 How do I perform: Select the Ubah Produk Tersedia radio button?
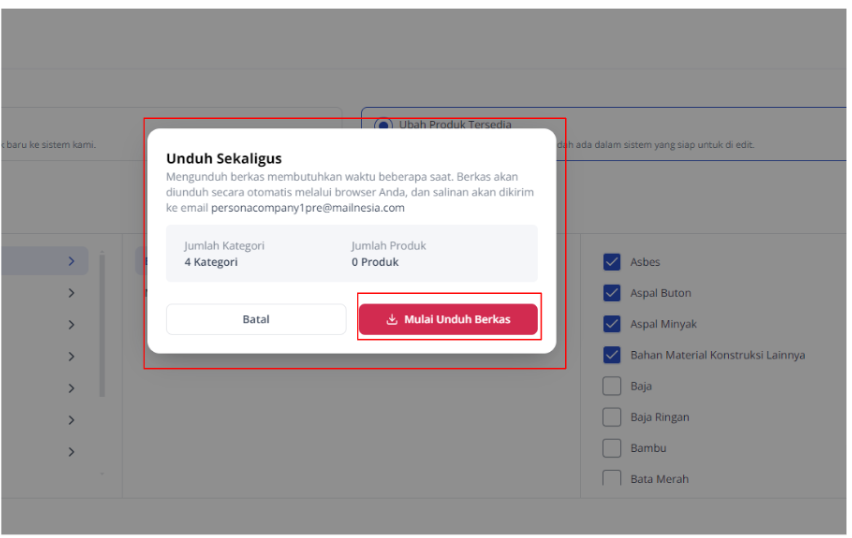tap(384, 124)
